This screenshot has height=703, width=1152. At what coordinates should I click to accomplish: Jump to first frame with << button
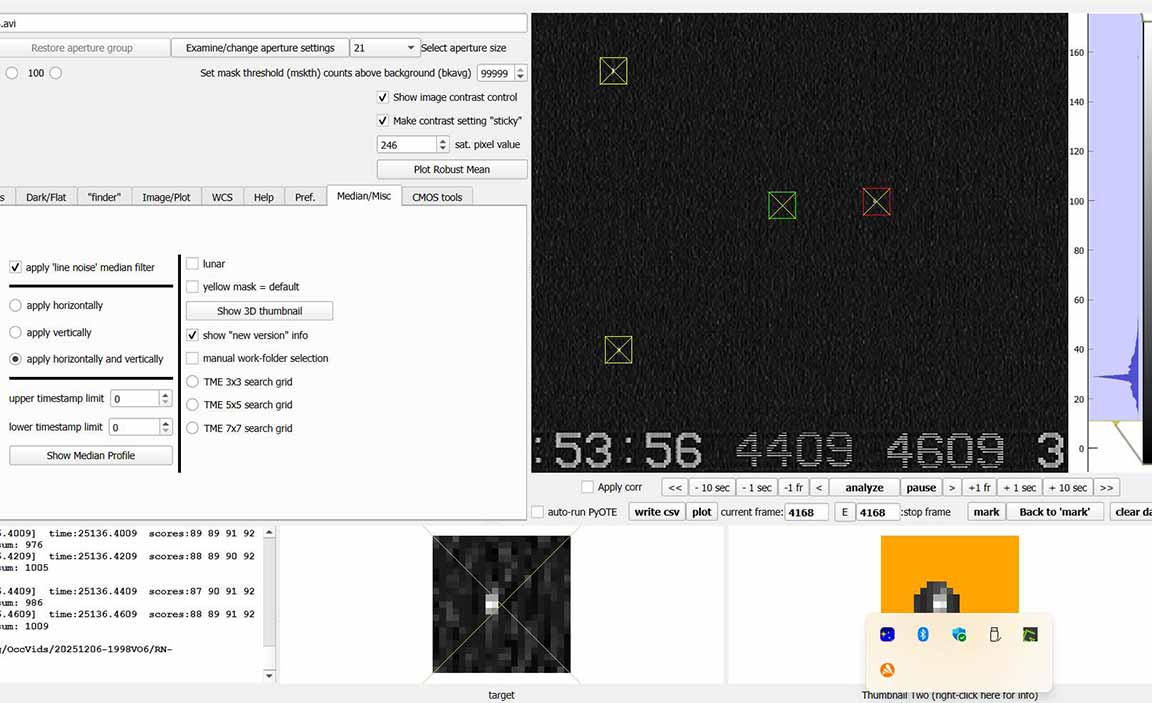675,488
